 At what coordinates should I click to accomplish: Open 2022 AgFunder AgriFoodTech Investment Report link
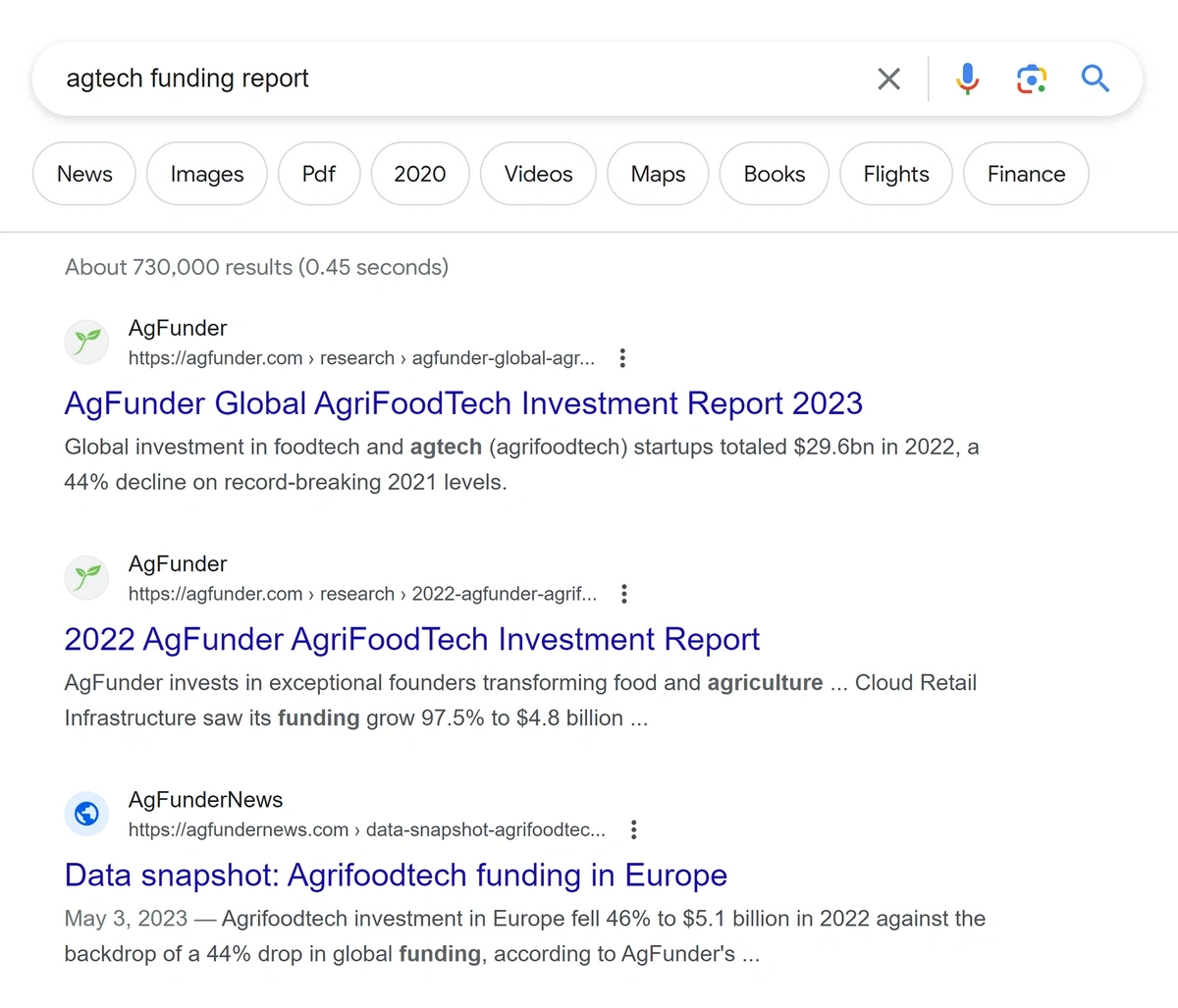412,639
